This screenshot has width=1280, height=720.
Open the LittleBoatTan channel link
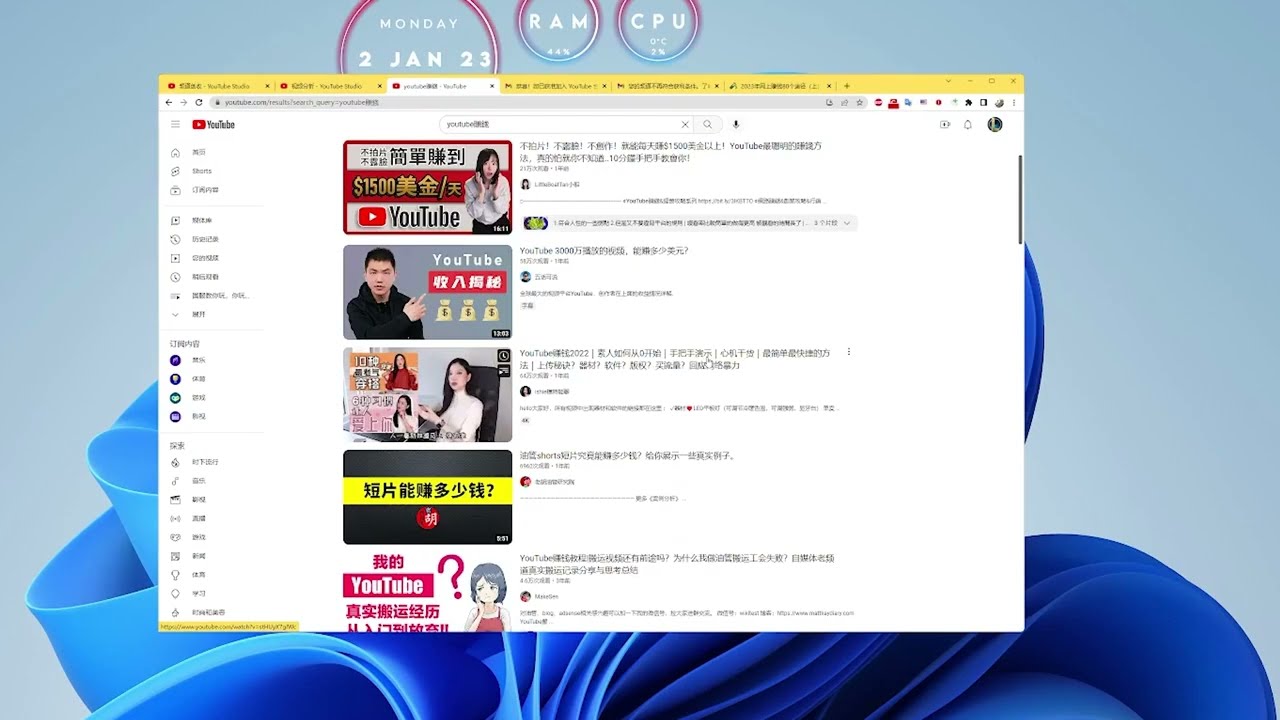point(557,184)
